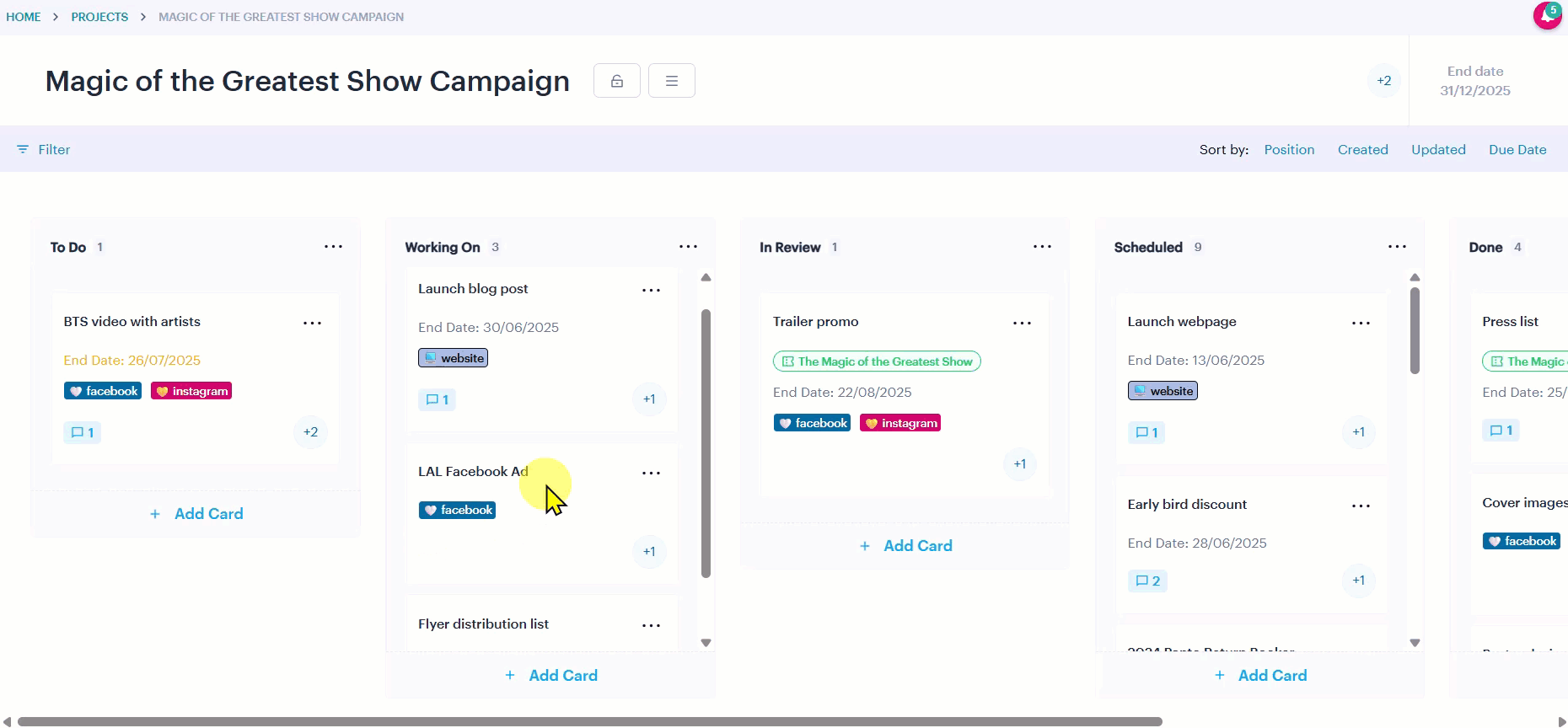Open comments on Launch blog post card

pyautogui.click(x=437, y=399)
